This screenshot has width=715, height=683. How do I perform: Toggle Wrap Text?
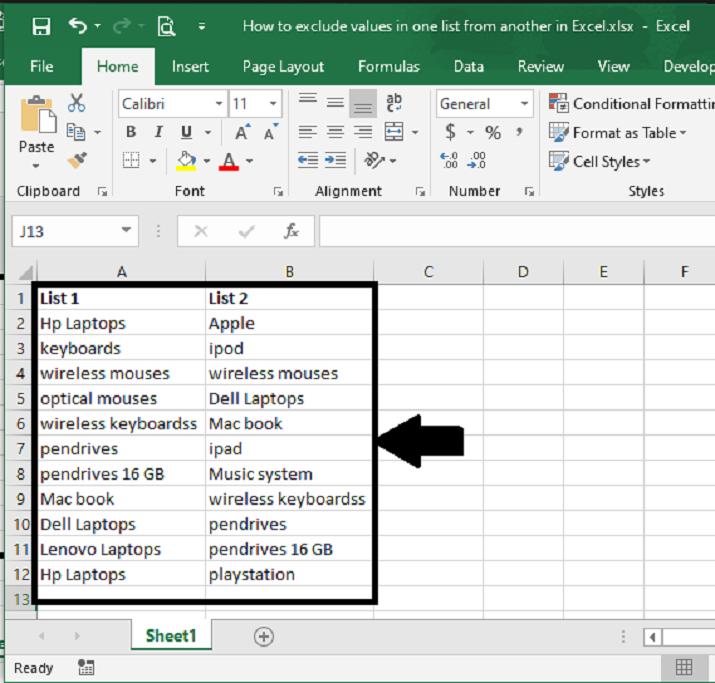tap(394, 103)
